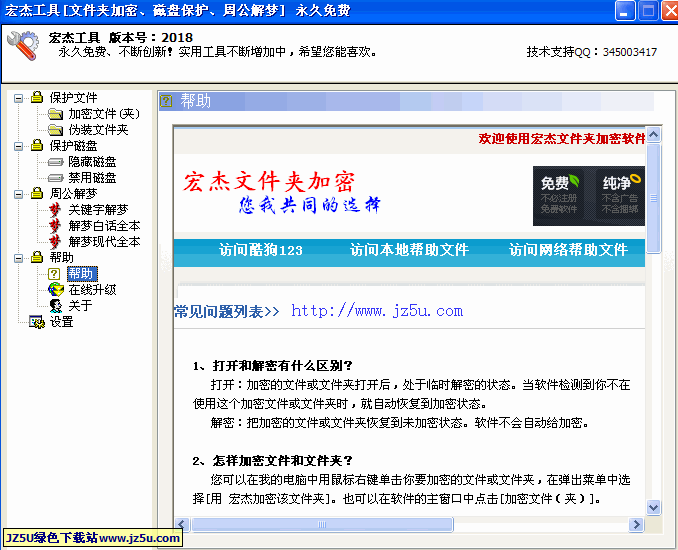Click the horizontal scrollbar right arrow
This screenshot has height=550, width=678.
pyautogui.click(x=636, y=525)
